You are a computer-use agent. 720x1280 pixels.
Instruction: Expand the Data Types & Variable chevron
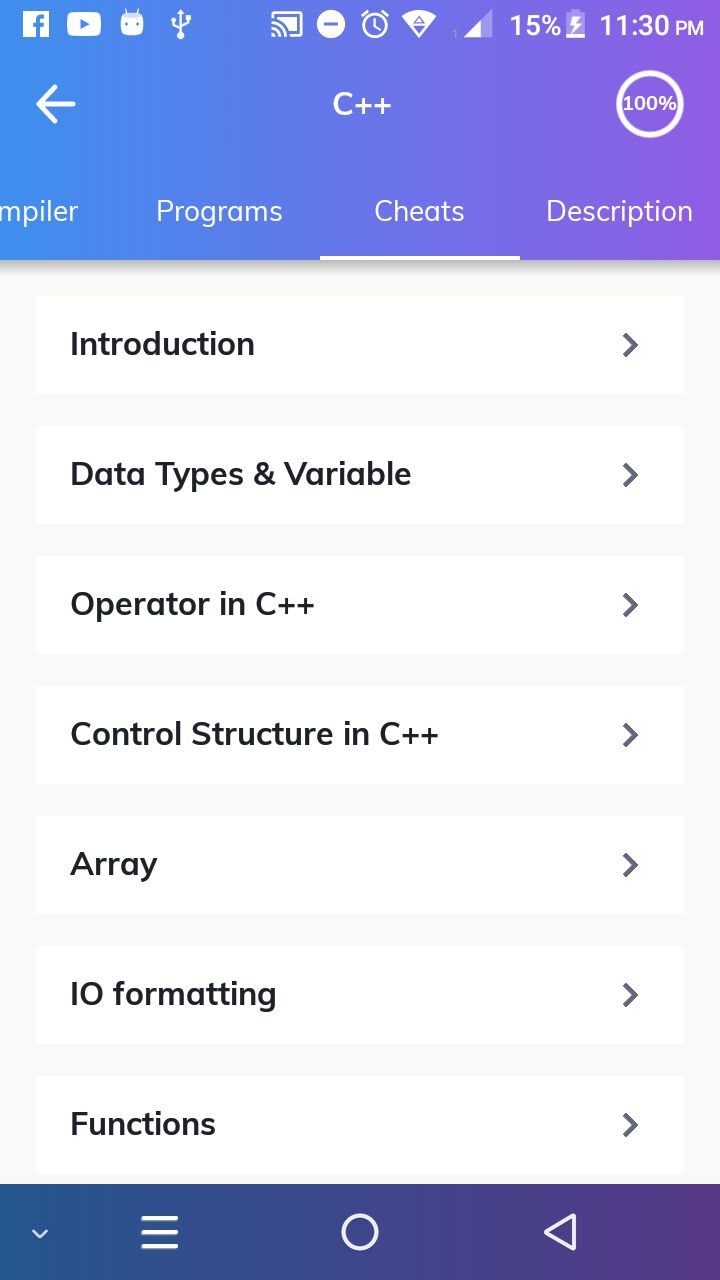click(x=630, y=475)
